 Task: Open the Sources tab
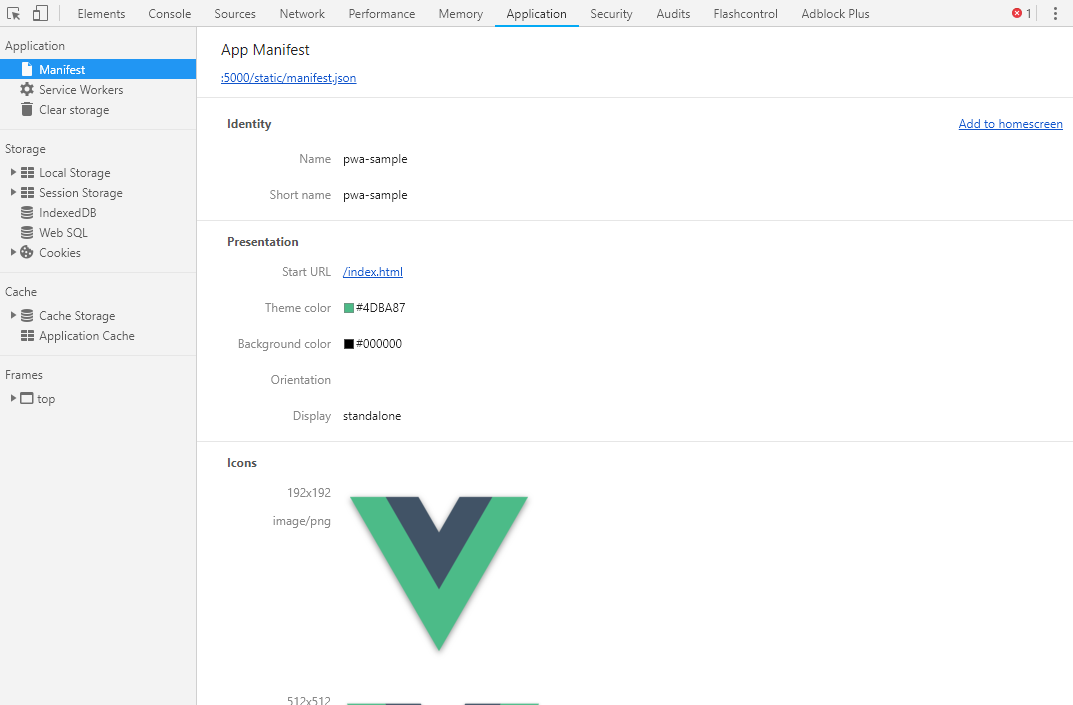tap(235, 14)
